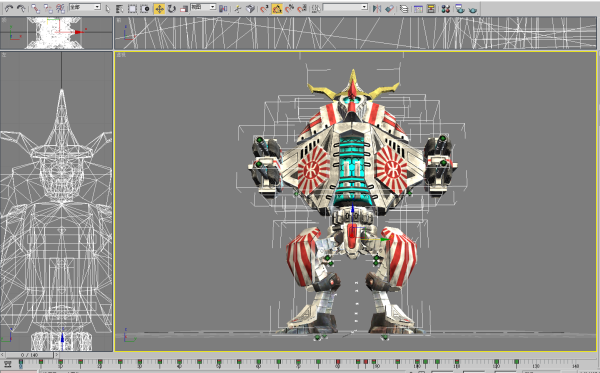This screenshot has width=600, height=373.
Task: Open the reference coordinate system dropdown
Action: [203, 7]
